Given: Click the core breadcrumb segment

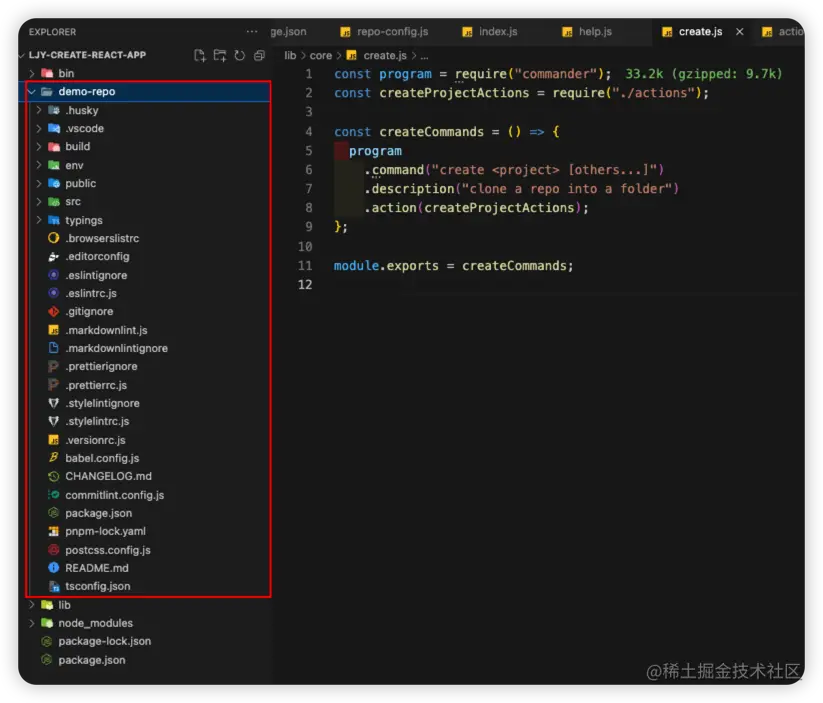Looking at the screenshot, I should coord(321,56).
